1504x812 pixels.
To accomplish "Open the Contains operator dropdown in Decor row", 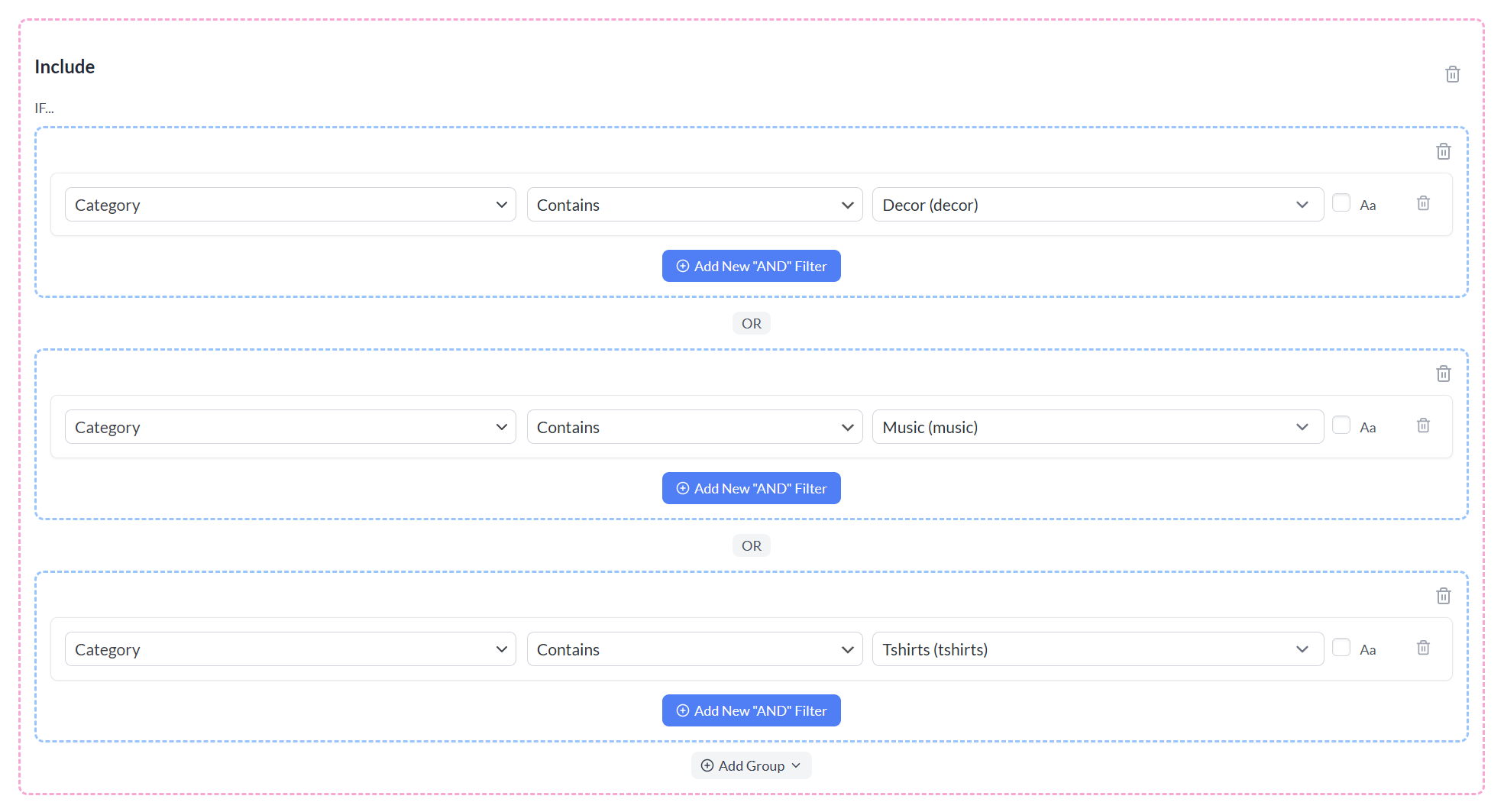I will pos(694,205).
